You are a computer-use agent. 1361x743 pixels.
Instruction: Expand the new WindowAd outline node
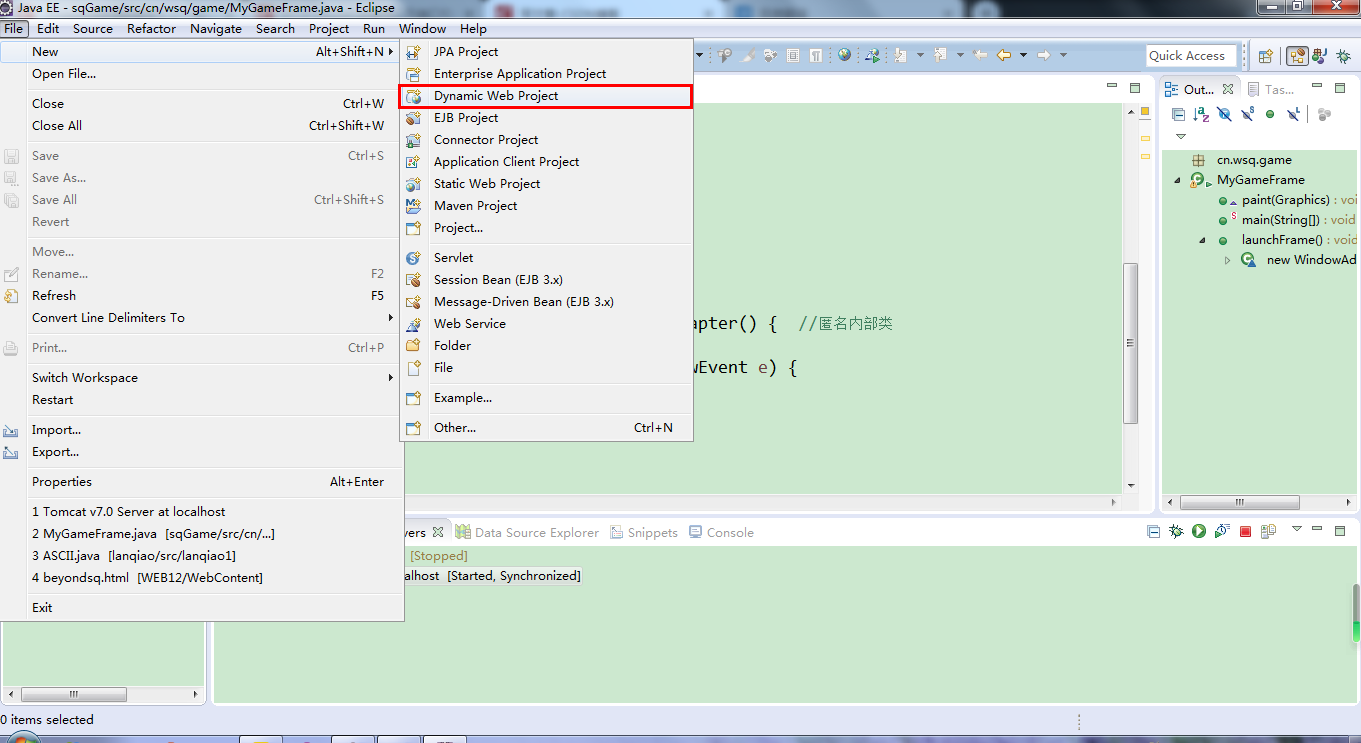[x=1227, y=260]
